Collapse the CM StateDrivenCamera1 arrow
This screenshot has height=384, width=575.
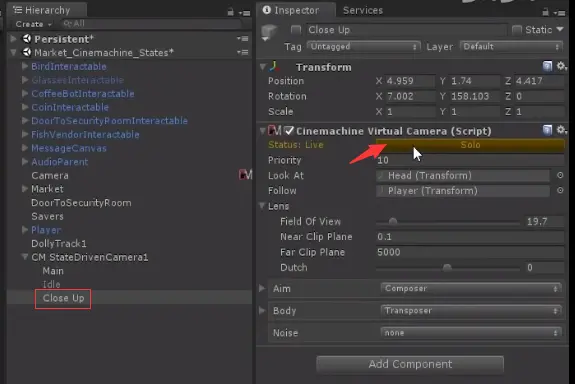(x=25, y=257)
